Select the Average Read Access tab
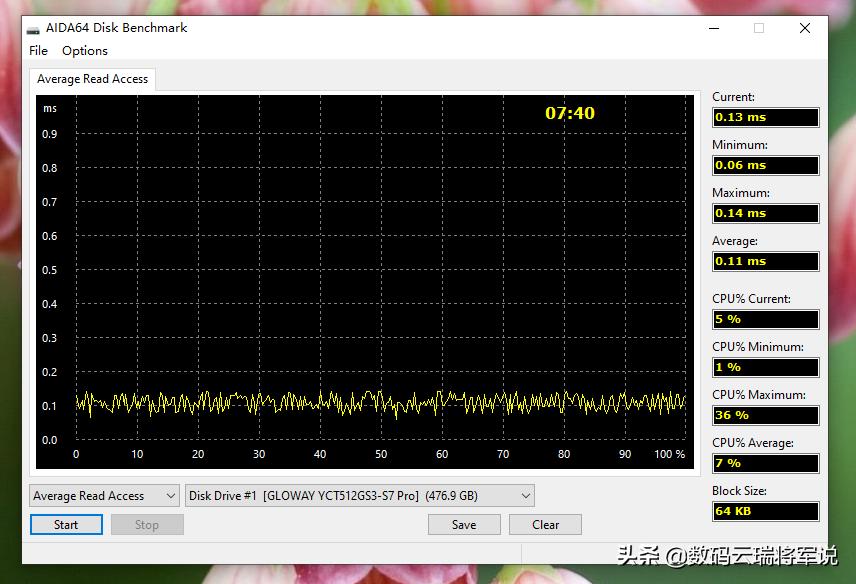Viewport: 856px width, 584px height. (92, 79)
